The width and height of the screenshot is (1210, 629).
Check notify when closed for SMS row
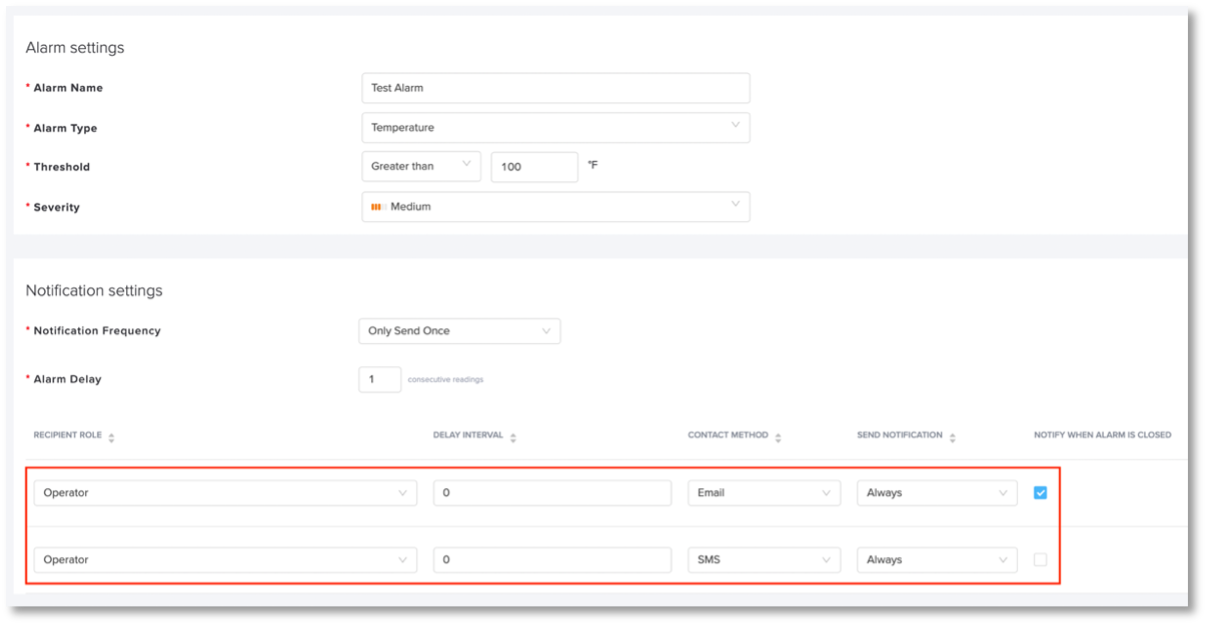[1040, 560]
